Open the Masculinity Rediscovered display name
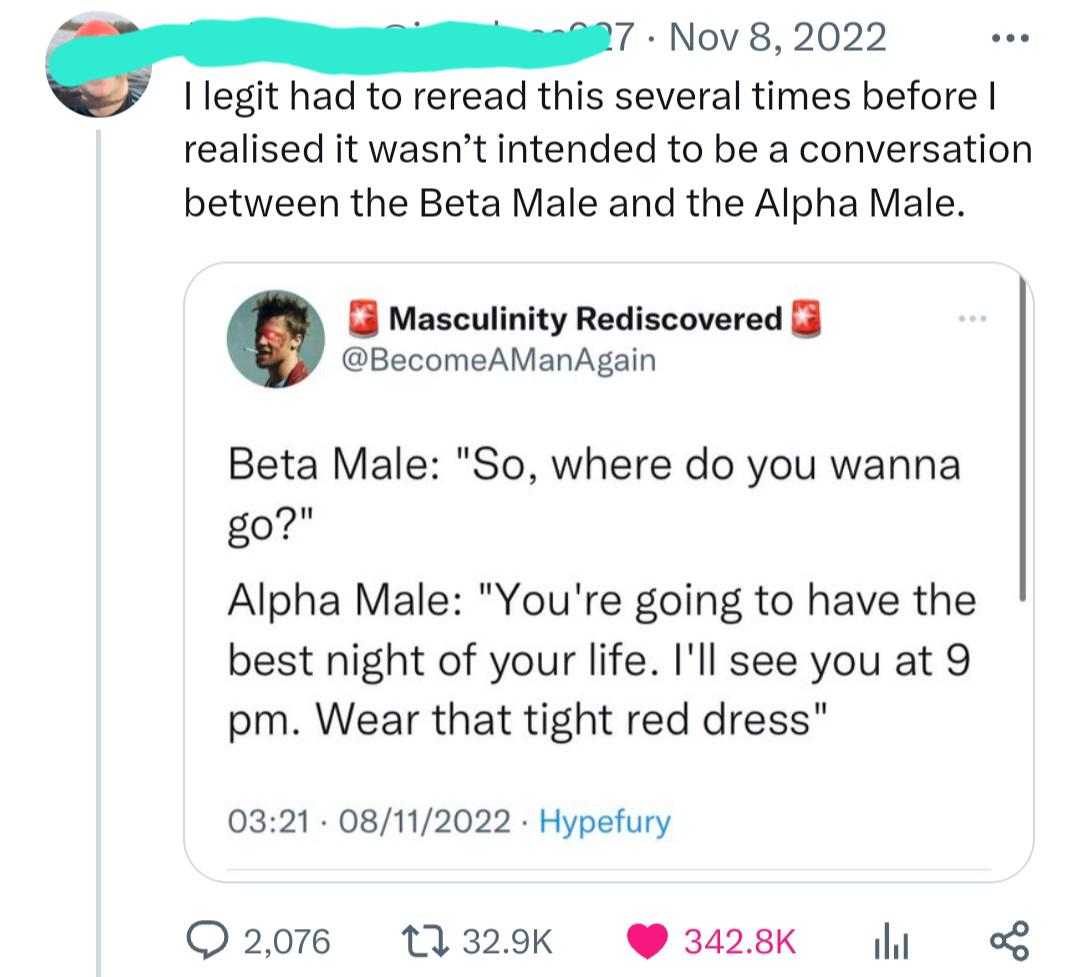 pos(585,318)
